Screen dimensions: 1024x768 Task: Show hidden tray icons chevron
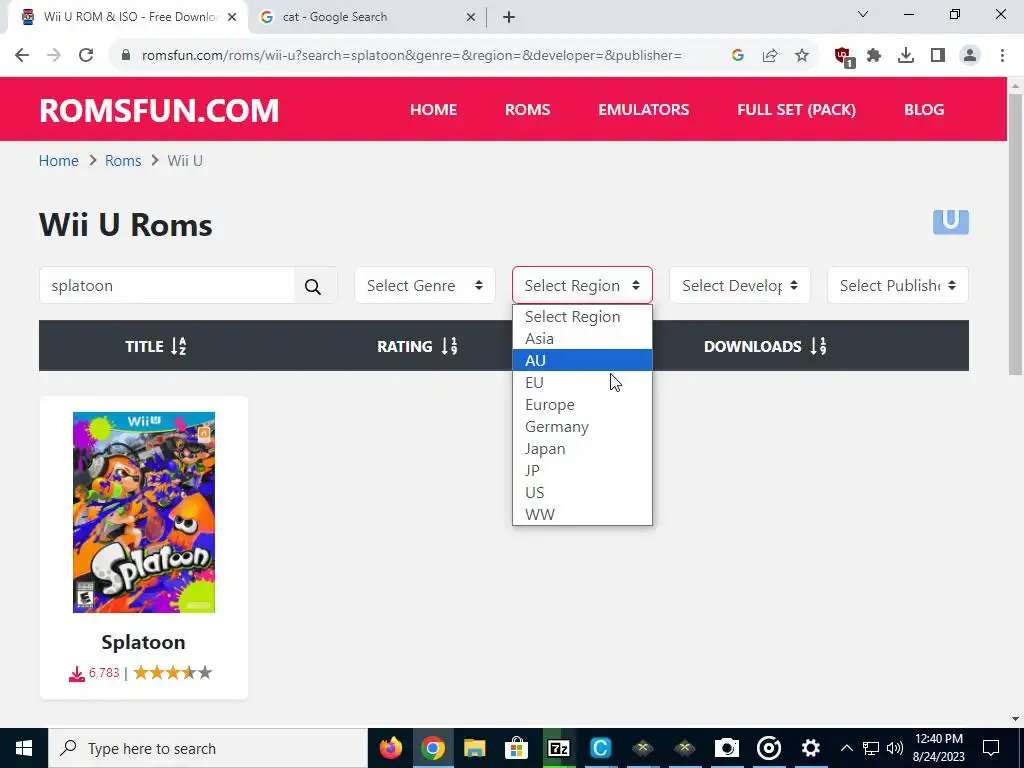click(x=846, y=748)
